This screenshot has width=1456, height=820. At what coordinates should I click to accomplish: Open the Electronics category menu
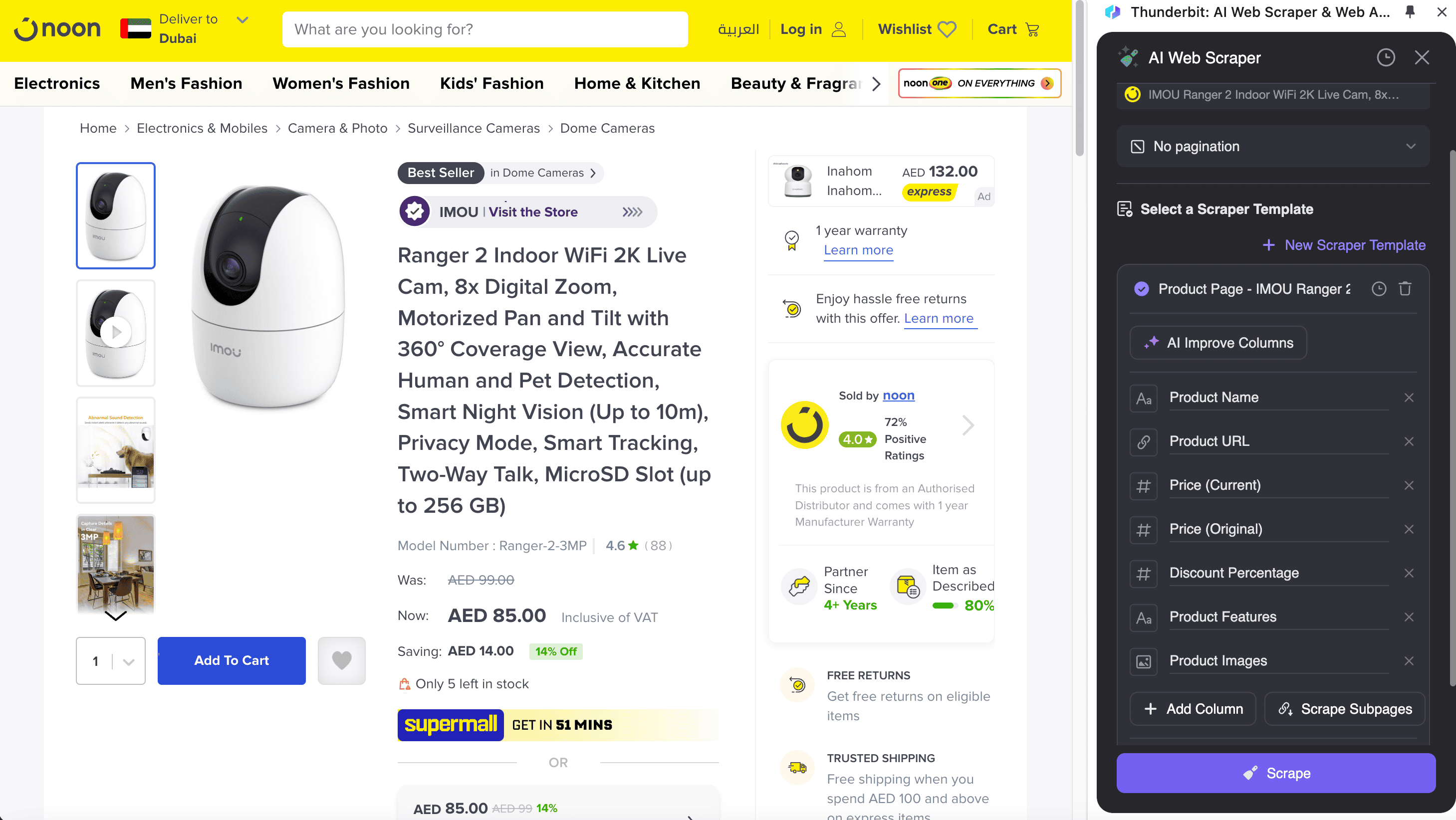[x=57, y=84]
